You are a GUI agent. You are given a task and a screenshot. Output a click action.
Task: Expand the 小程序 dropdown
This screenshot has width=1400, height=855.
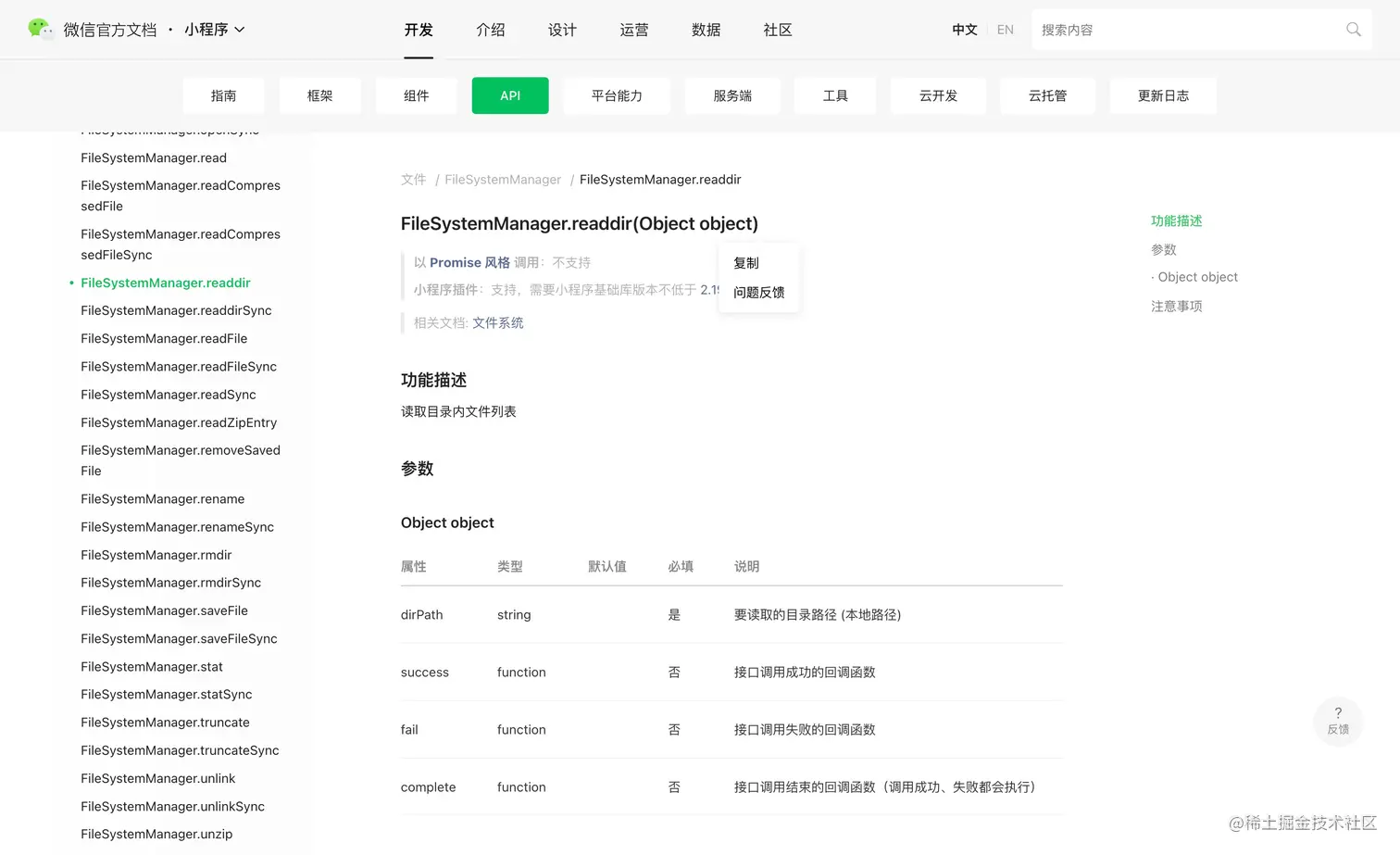pos(215,30)
